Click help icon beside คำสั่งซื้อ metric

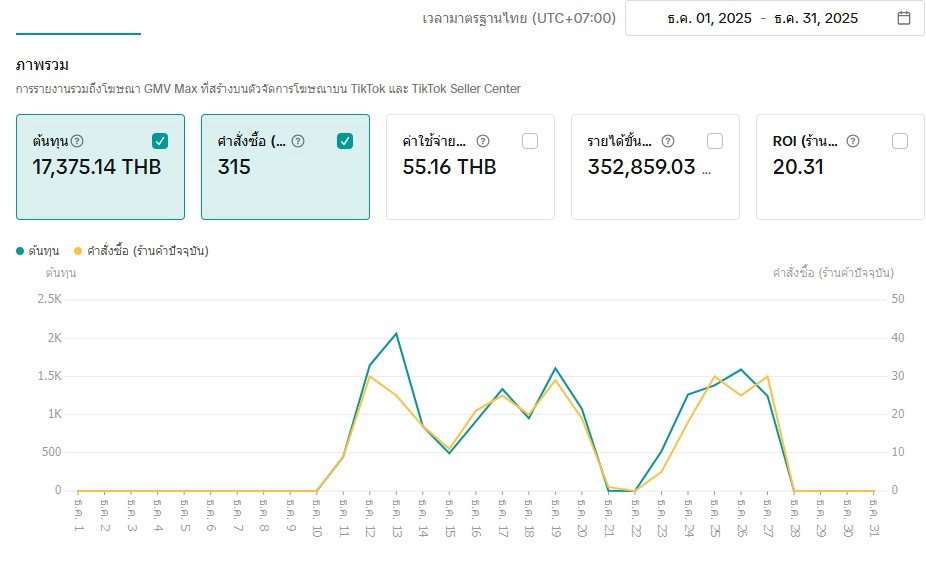click(x=298, y=141)
